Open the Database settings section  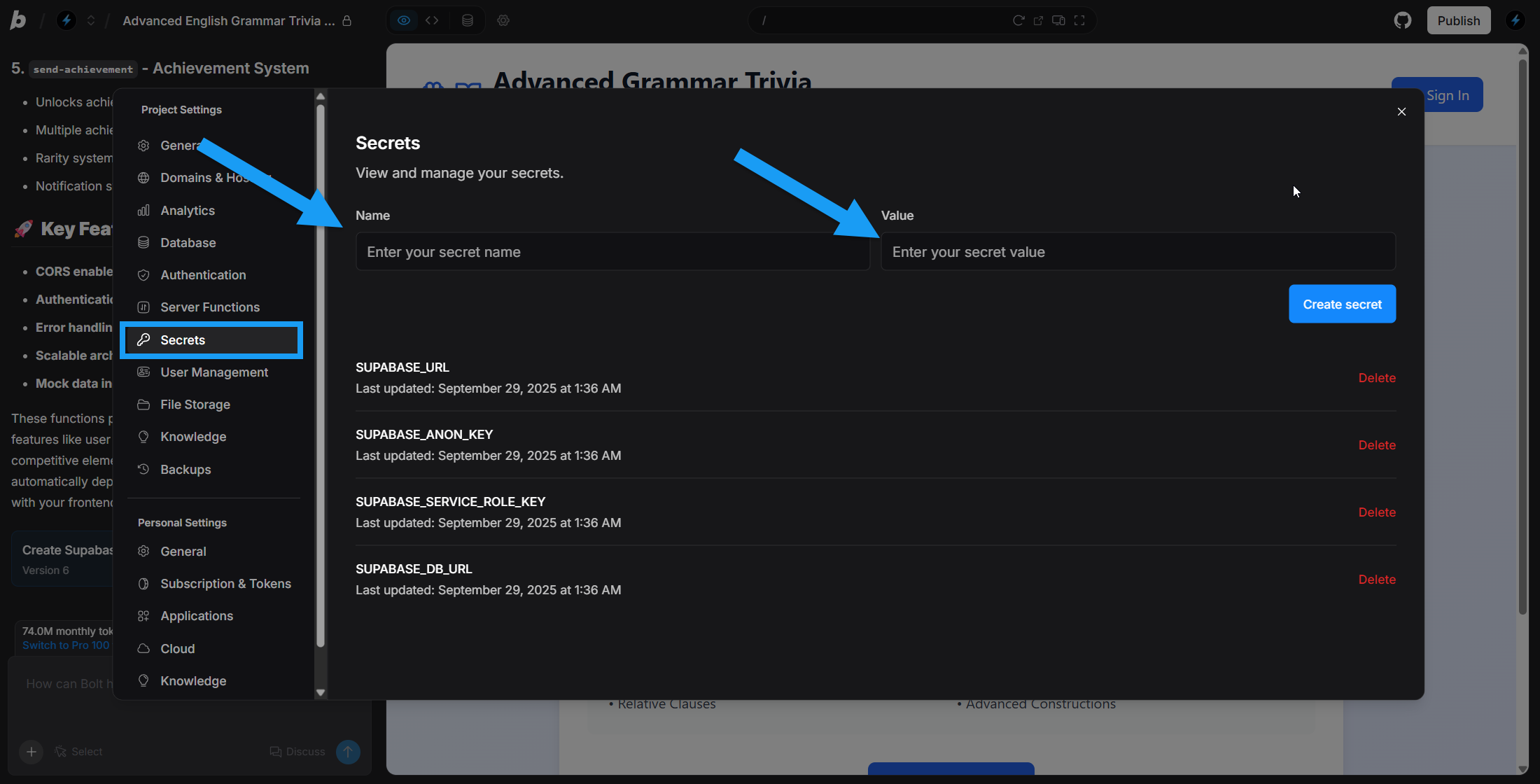pos(213,242)
